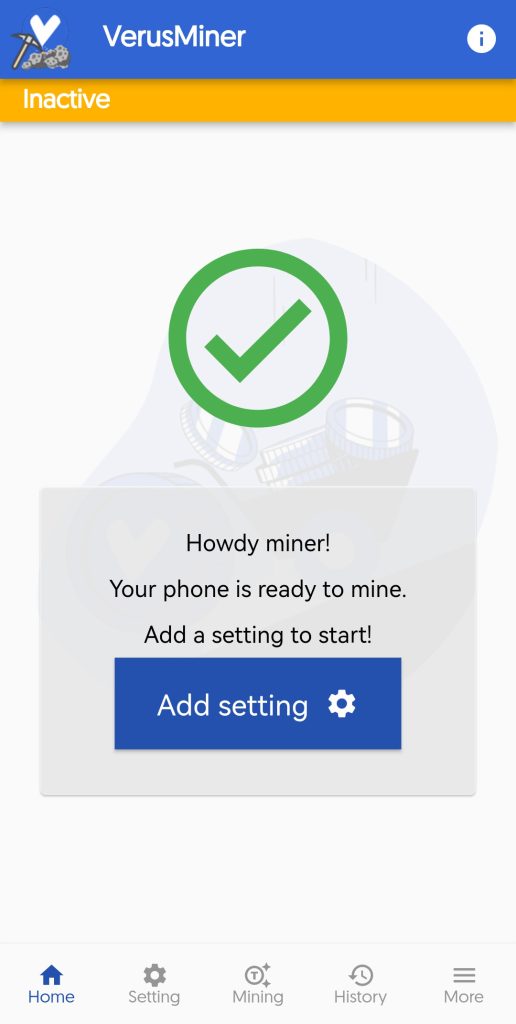Viewport: 516px width, 1024px height.
Task: Switch to the History tab label
Action: click(361, 997)
